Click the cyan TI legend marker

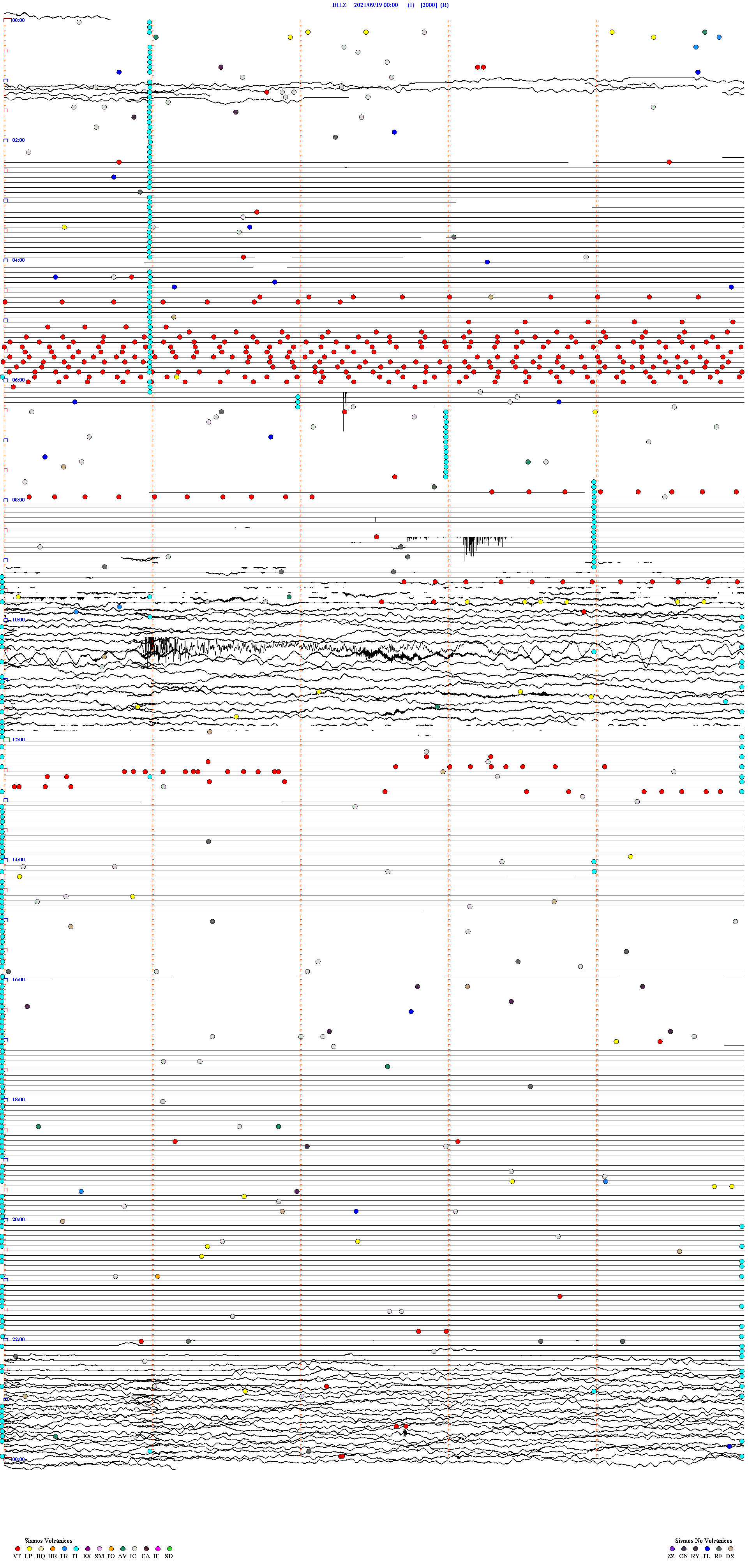(76, 1549)
